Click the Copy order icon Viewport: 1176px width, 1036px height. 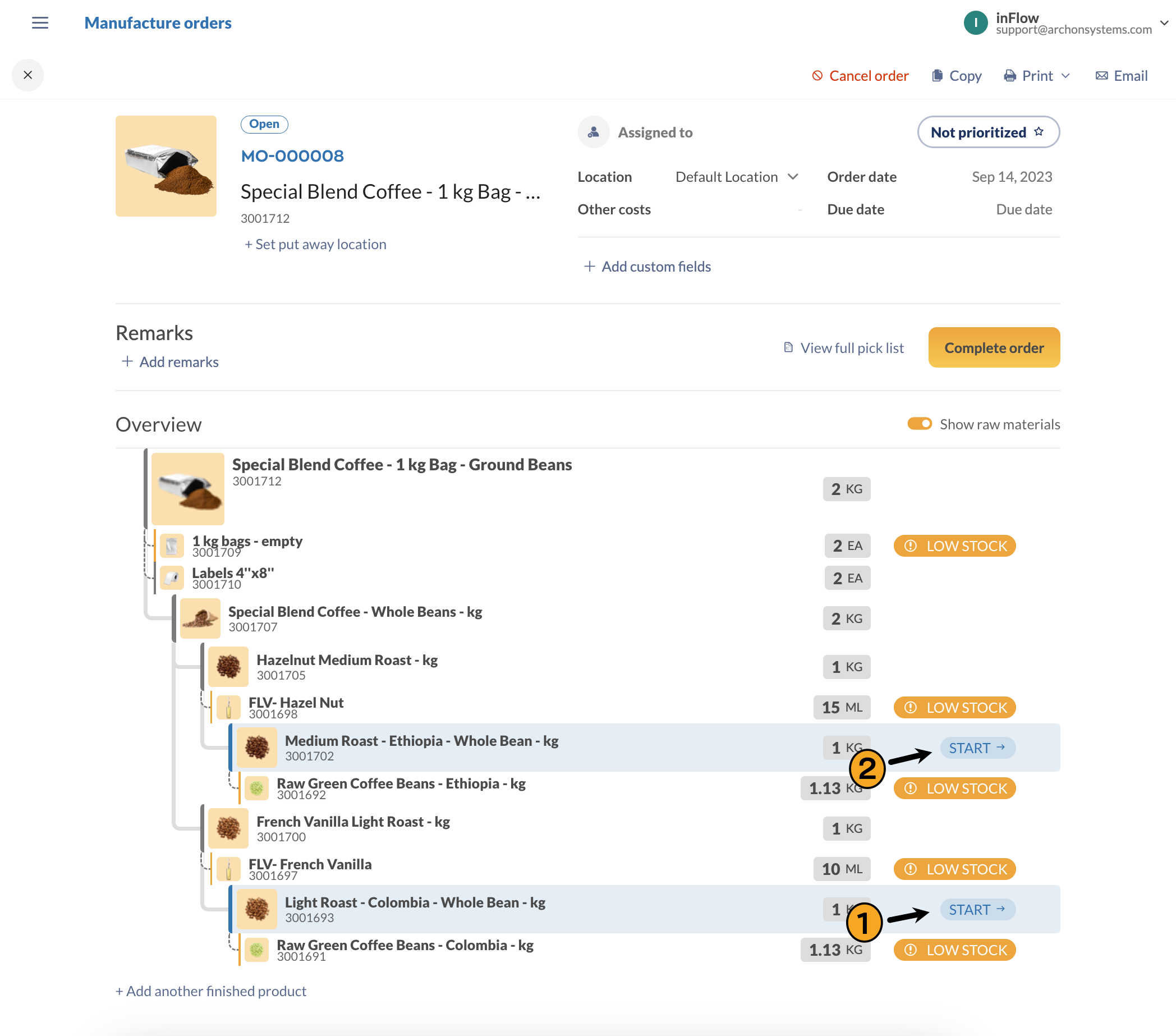pos(937,76)
